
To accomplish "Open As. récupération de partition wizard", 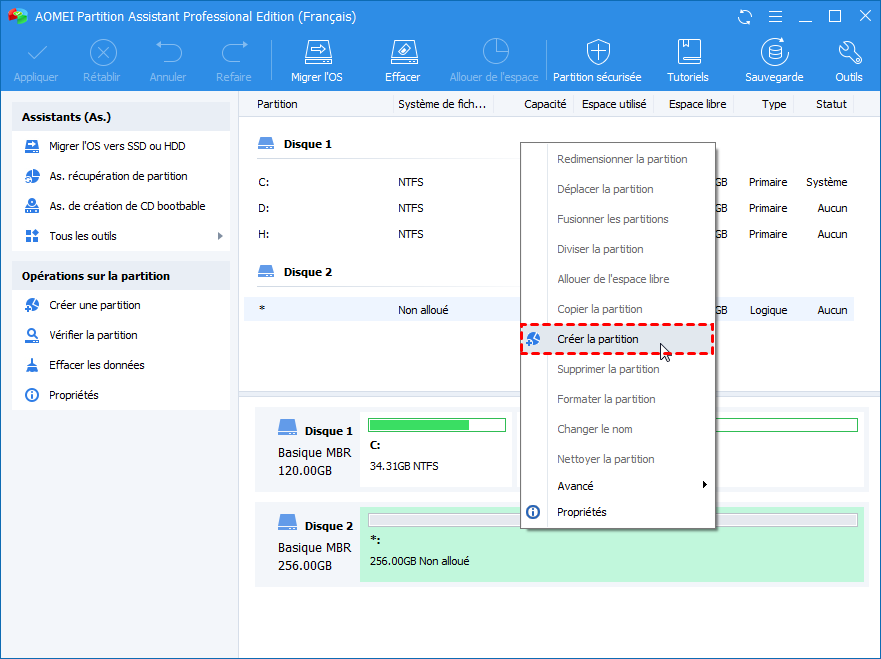I will click(x=121, y=176).
